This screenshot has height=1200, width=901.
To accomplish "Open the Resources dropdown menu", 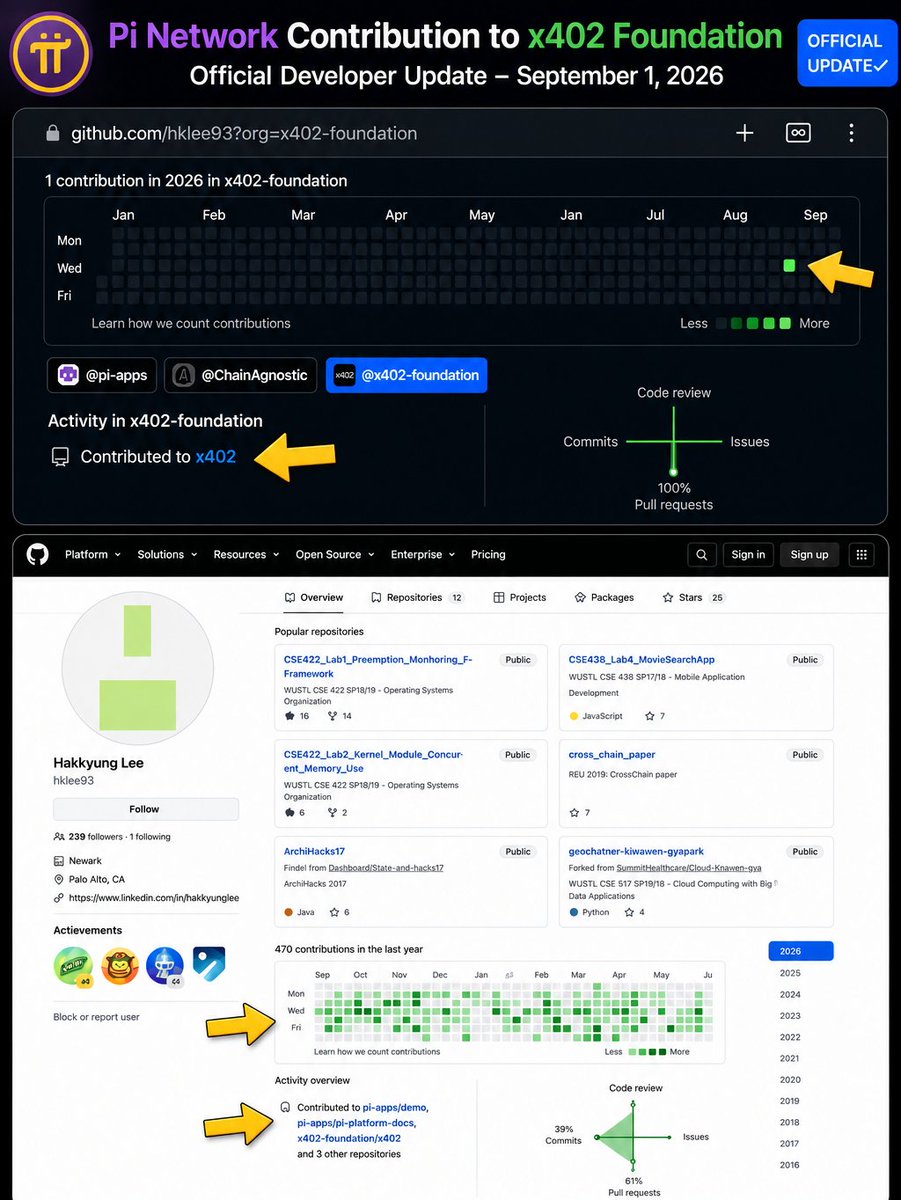I will 246,555.
